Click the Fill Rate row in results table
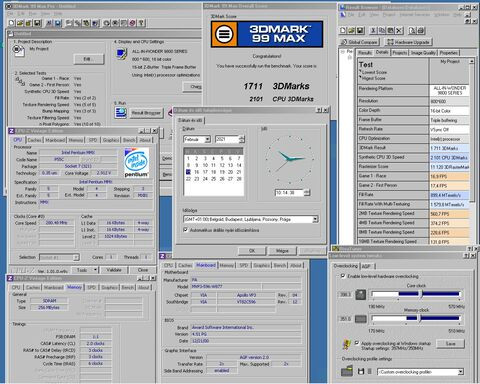 click(413, 195)
